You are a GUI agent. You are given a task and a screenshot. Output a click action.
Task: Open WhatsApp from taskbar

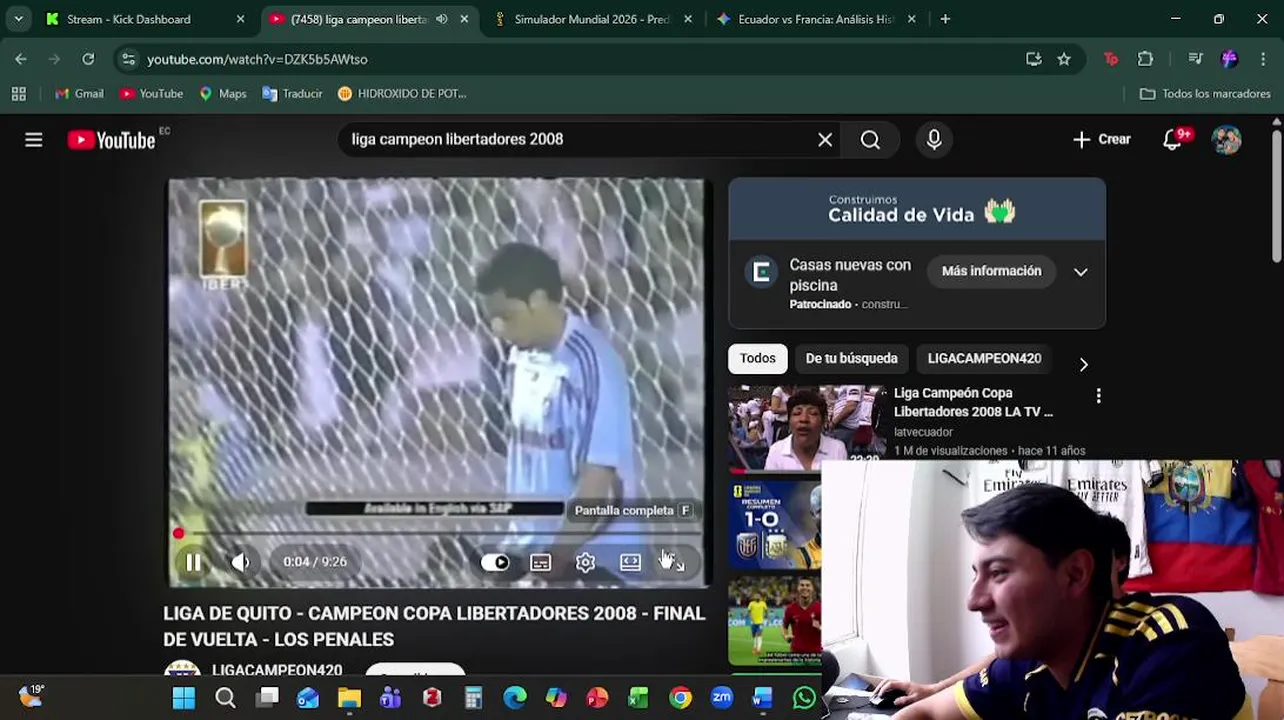tap(804, 698)
